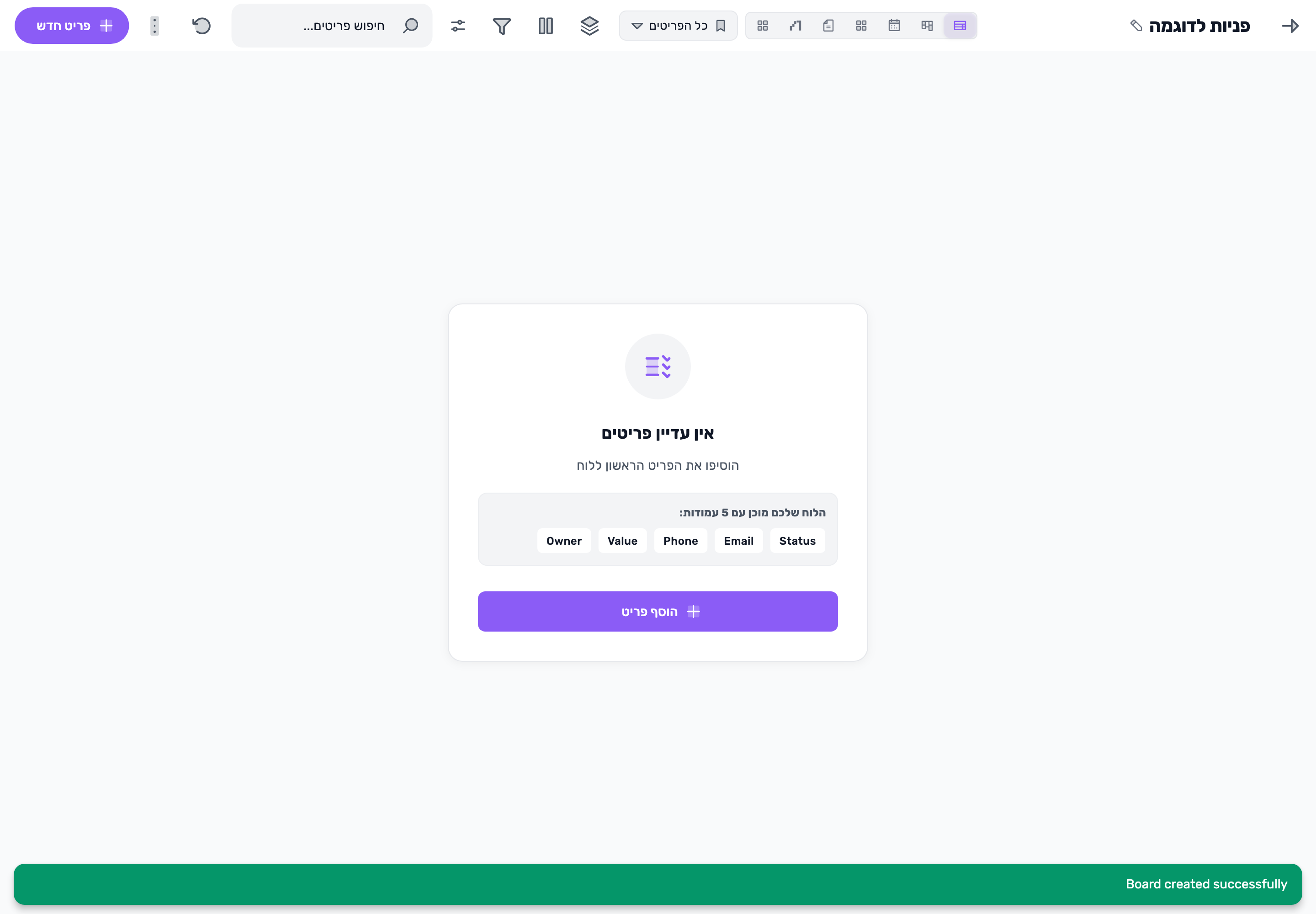
Task: Open the columns layout icon
Action: pos(546,26)
